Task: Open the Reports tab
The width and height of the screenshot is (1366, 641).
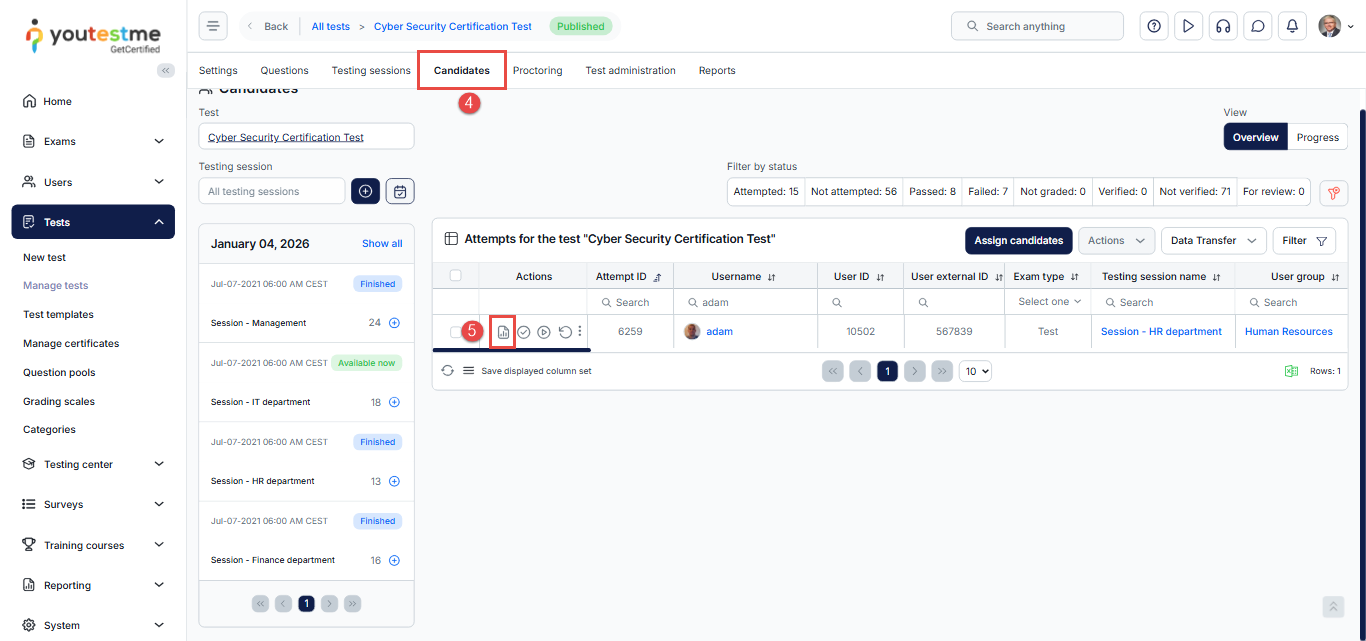Action: pos(717,71)
